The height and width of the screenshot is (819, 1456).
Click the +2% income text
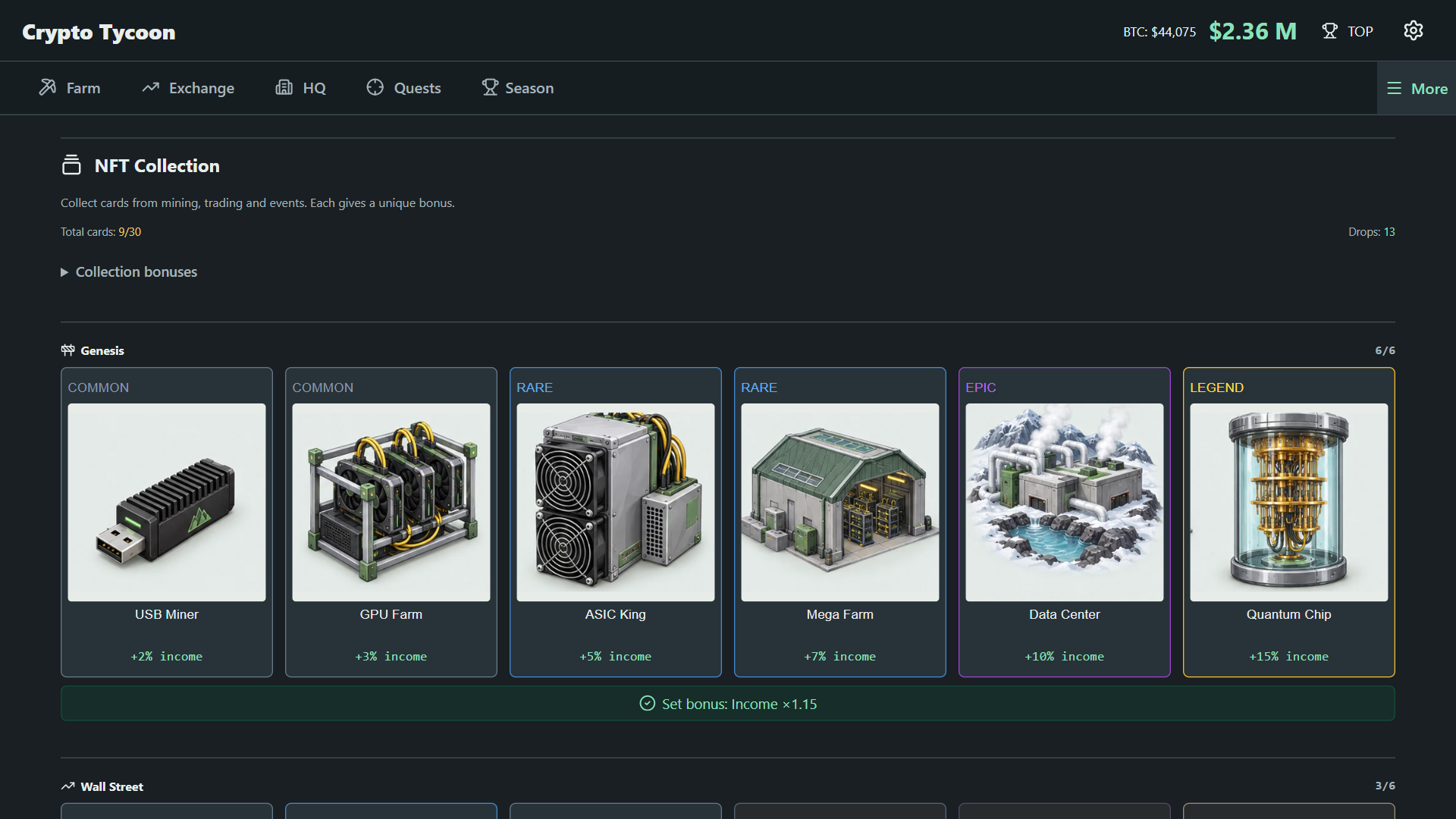167,656
